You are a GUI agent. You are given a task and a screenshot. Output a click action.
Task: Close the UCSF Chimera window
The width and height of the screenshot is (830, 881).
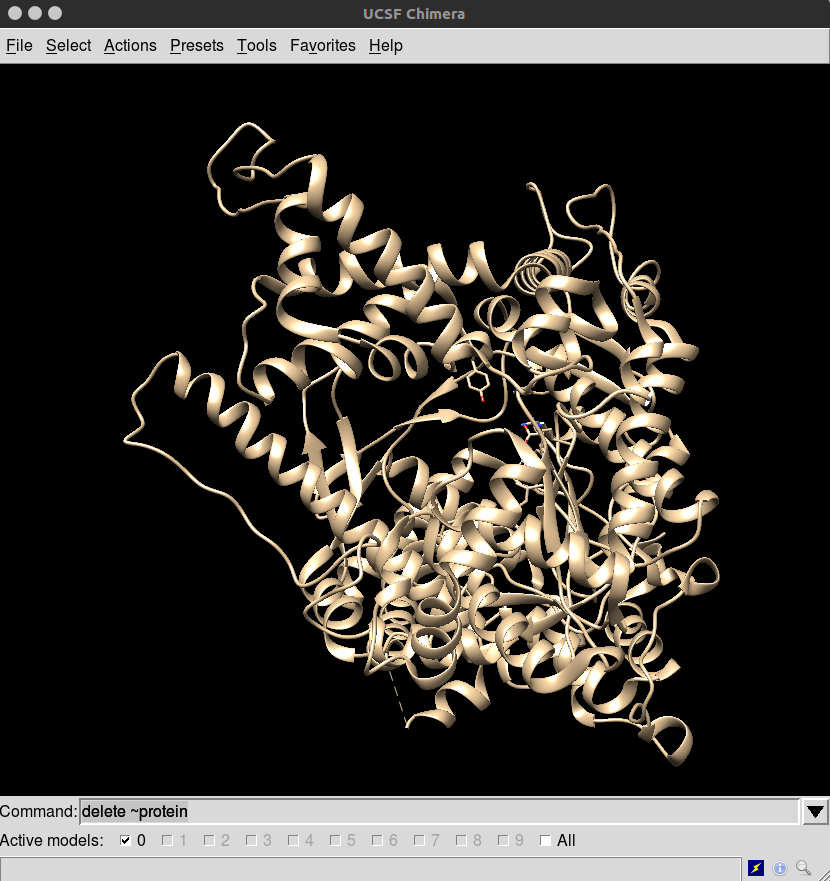pyautogui.click(x=15, y=13)
